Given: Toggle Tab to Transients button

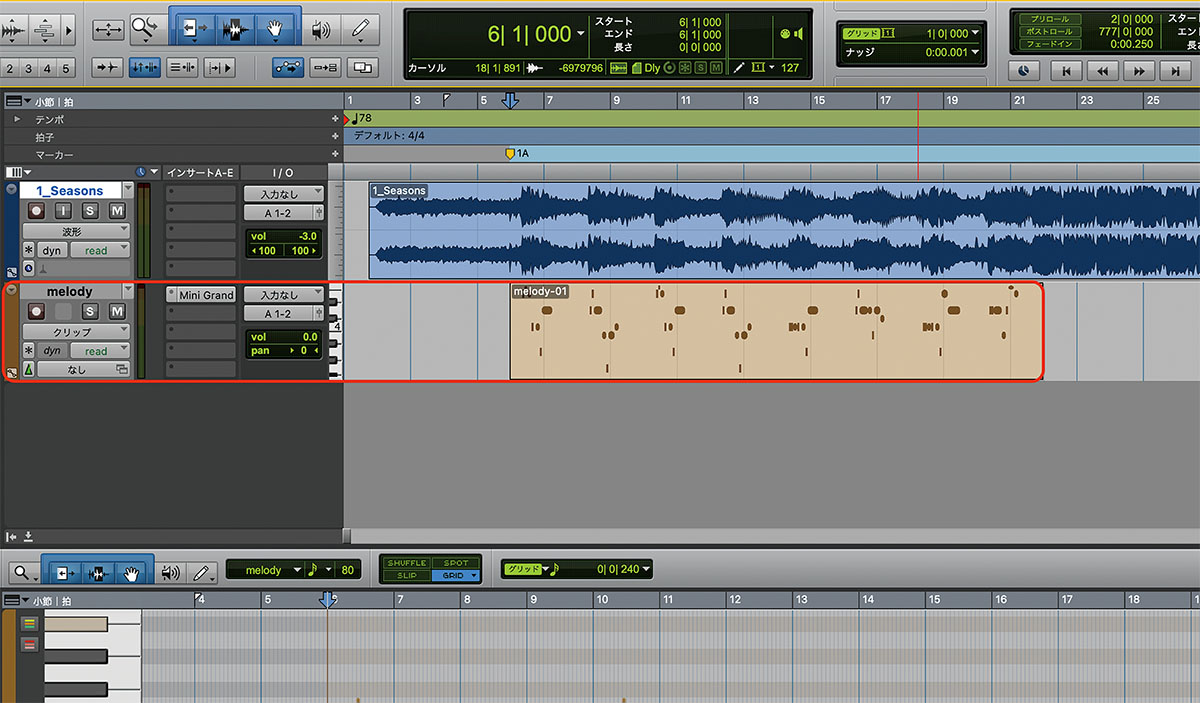Looking at the screenshot, I should pyautogui.click(x=106, y=68).
